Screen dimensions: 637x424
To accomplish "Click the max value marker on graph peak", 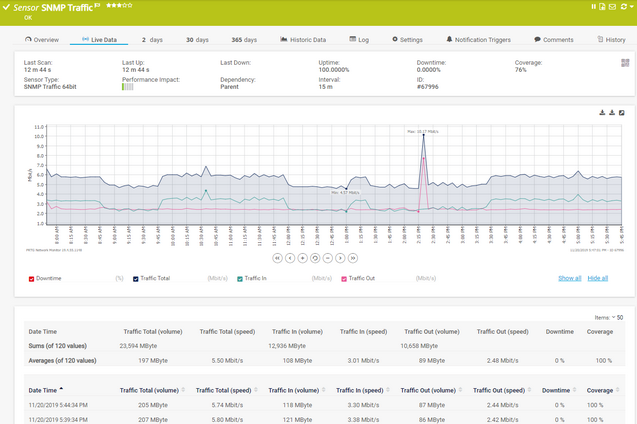I will pyautogui.click(x=423, y=134).
